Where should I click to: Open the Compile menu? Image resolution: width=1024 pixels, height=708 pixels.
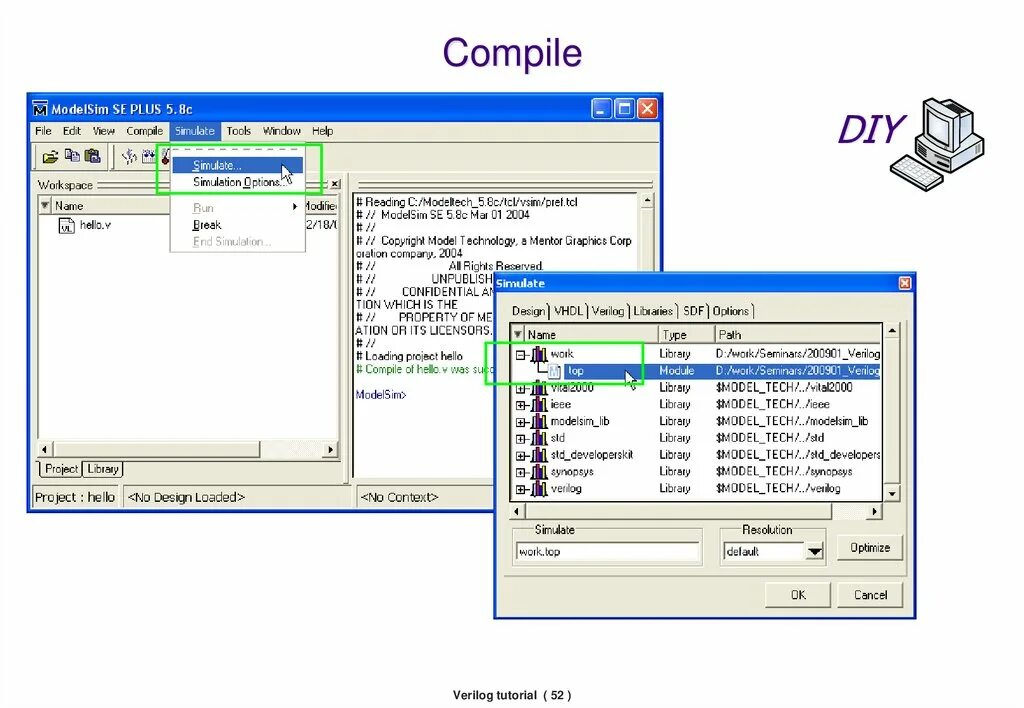point(144,131)
